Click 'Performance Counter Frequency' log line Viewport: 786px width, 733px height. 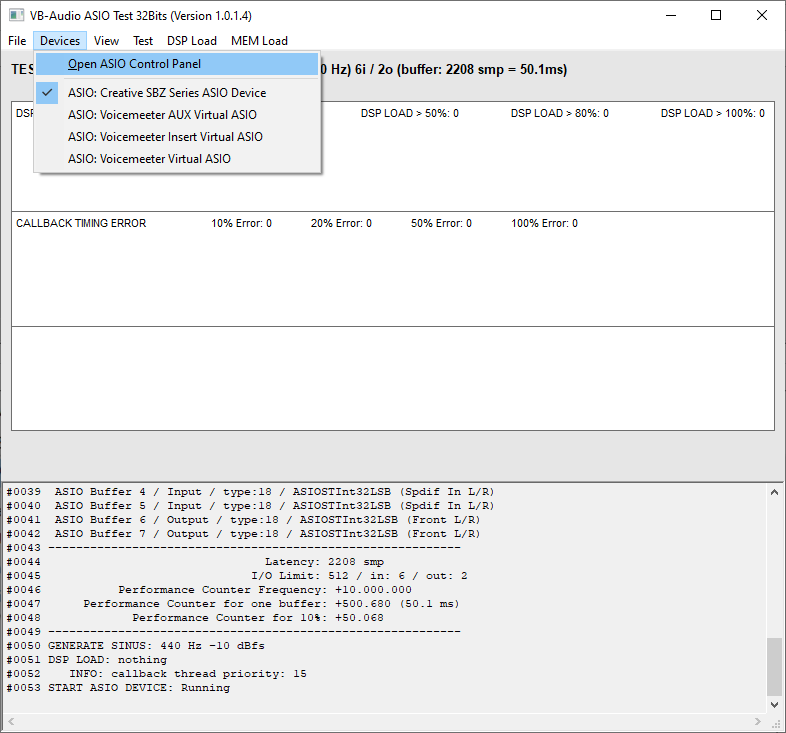tap(265, 590)
